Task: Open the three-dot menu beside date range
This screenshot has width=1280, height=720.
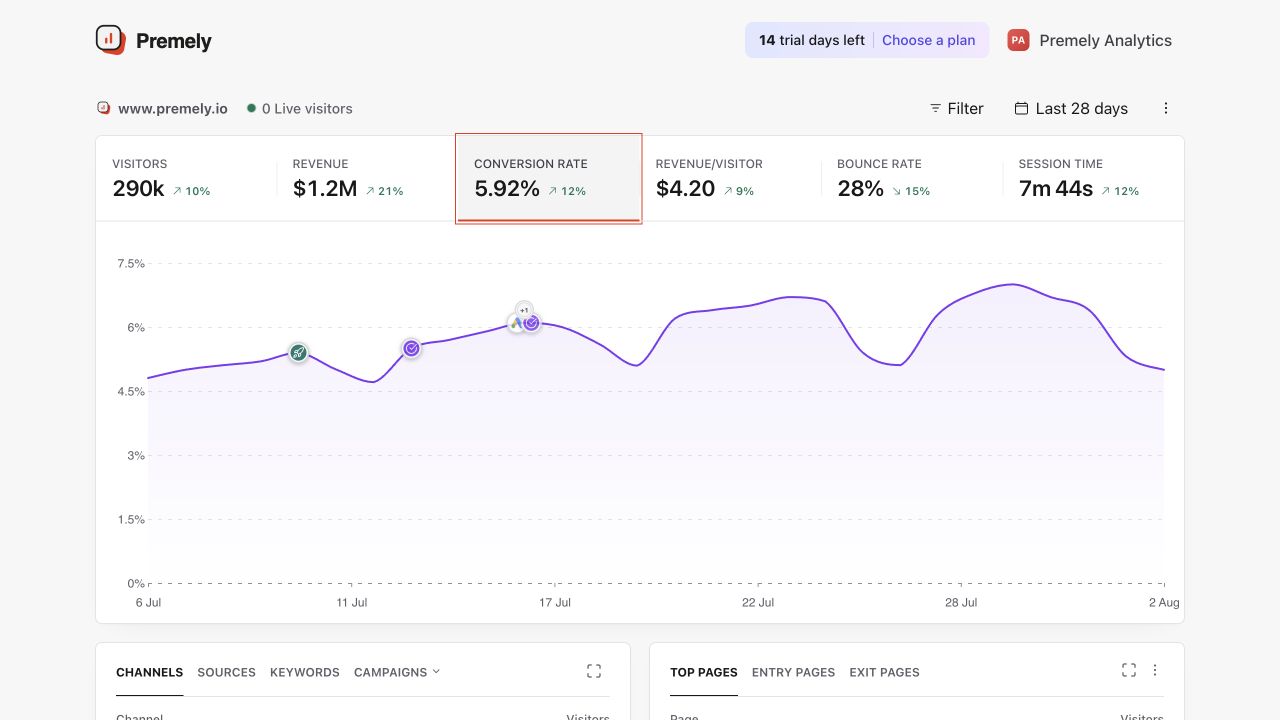Action: tap(1165, 108)
